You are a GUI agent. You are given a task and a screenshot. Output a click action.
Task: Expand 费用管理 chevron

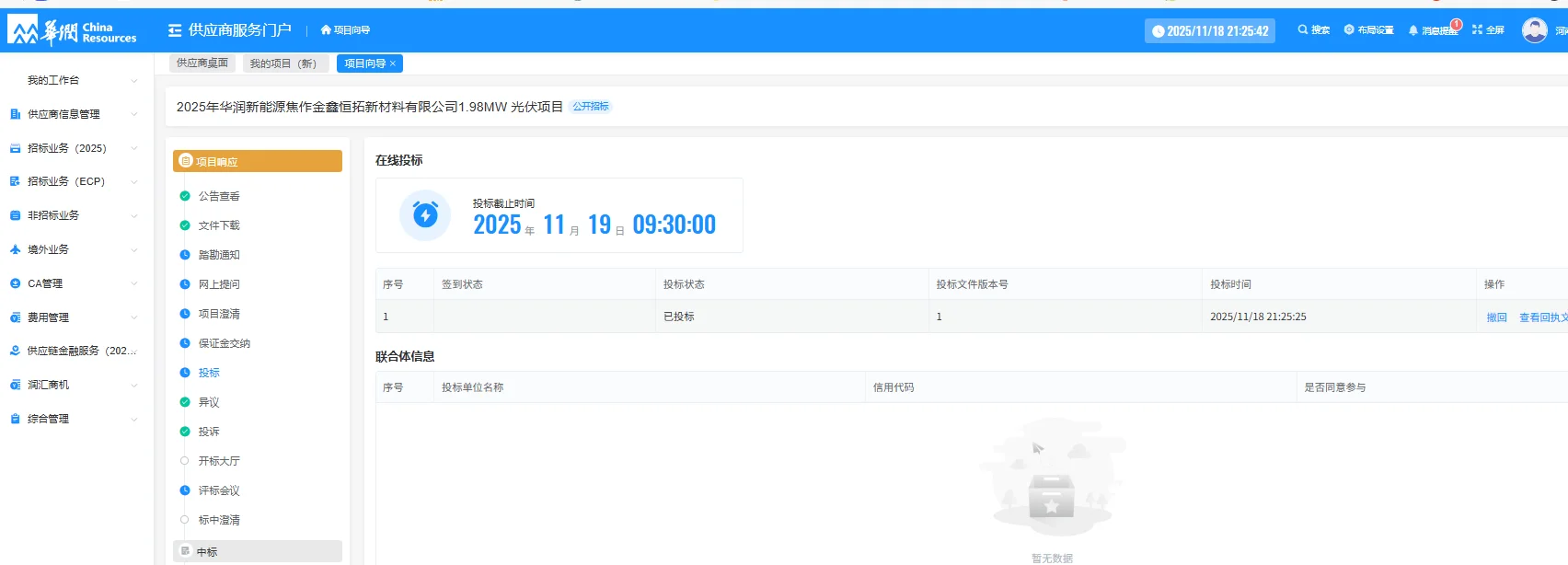click(134, 317)
